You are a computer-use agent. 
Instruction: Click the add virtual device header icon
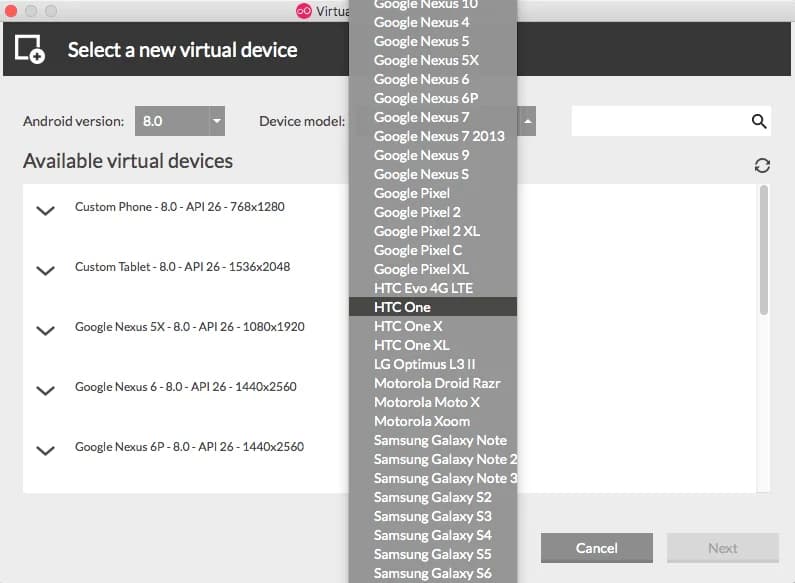(x=29, y=49)
